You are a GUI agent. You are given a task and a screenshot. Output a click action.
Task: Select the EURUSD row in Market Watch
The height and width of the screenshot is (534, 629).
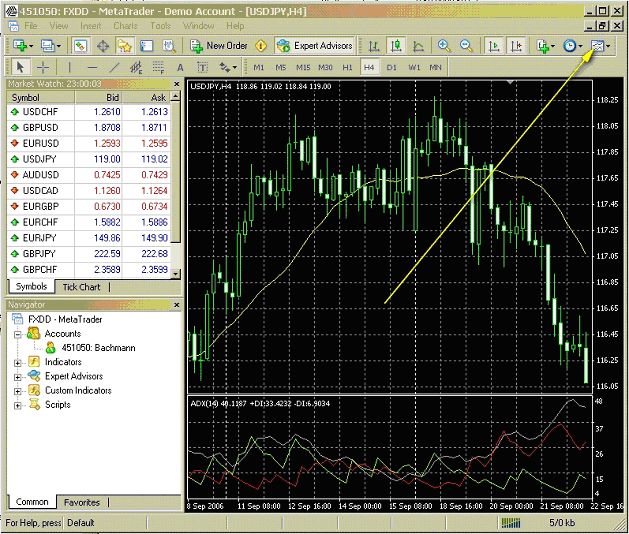coord(89,144)
